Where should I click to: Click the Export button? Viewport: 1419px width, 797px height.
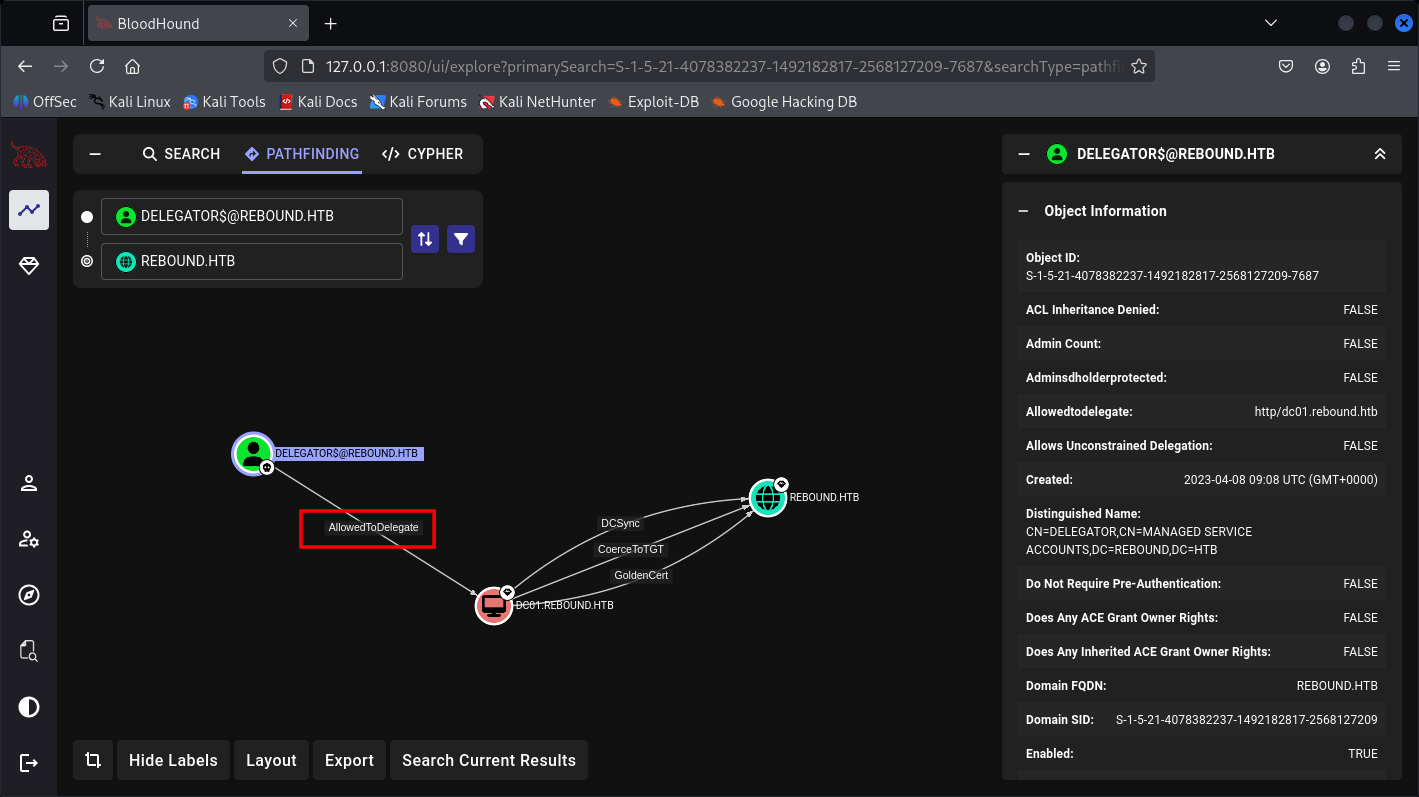click(349, 760)
